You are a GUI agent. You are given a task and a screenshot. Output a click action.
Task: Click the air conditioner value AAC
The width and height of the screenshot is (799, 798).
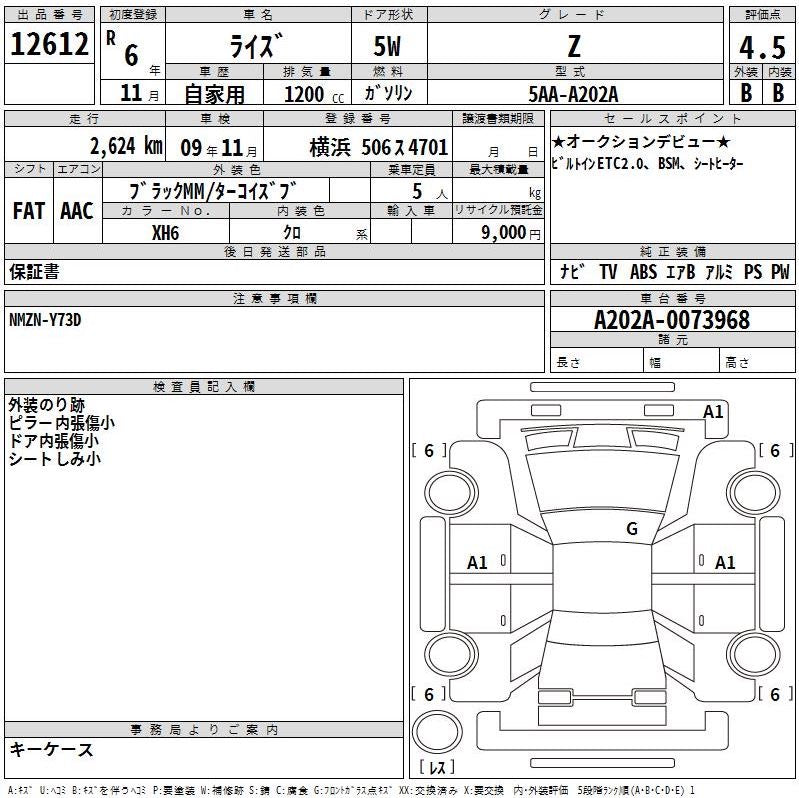[77, 210]
